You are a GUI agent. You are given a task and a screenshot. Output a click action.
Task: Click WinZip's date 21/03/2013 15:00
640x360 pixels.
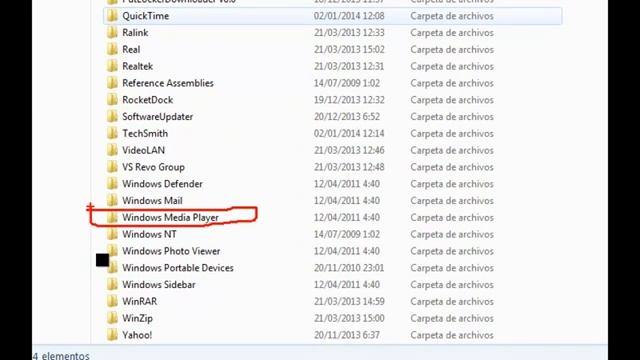click(349, 318)
